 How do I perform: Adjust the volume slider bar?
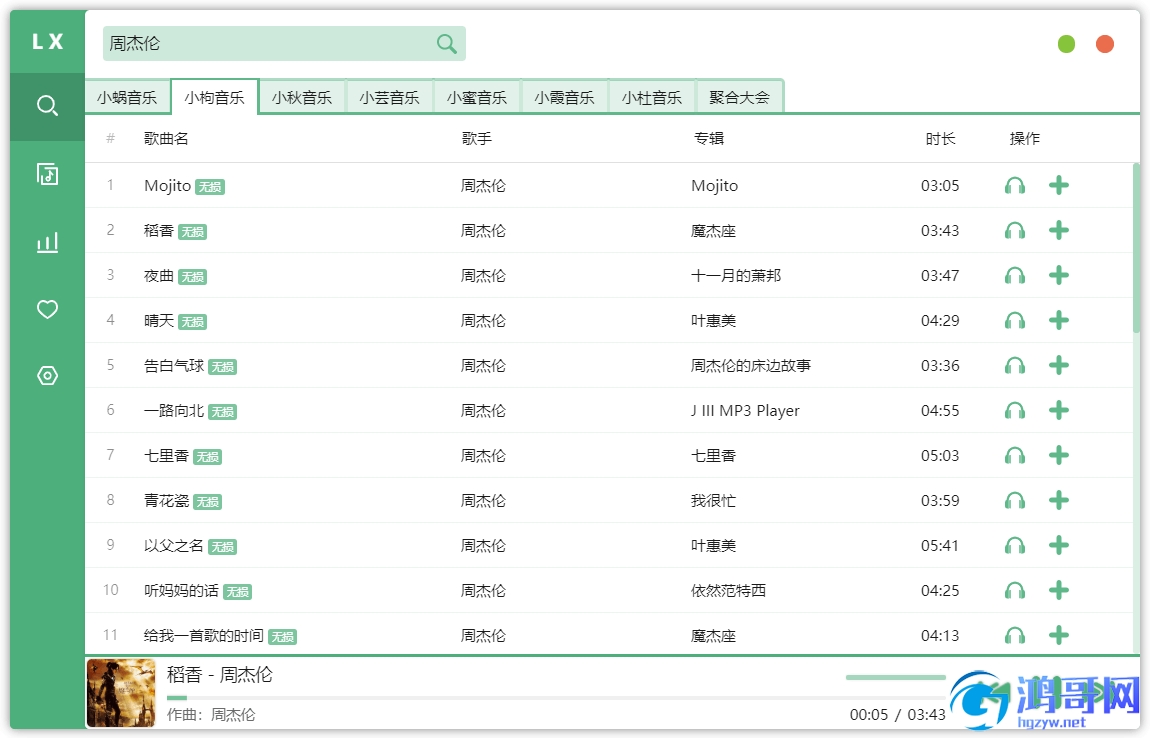pos(896,677)
